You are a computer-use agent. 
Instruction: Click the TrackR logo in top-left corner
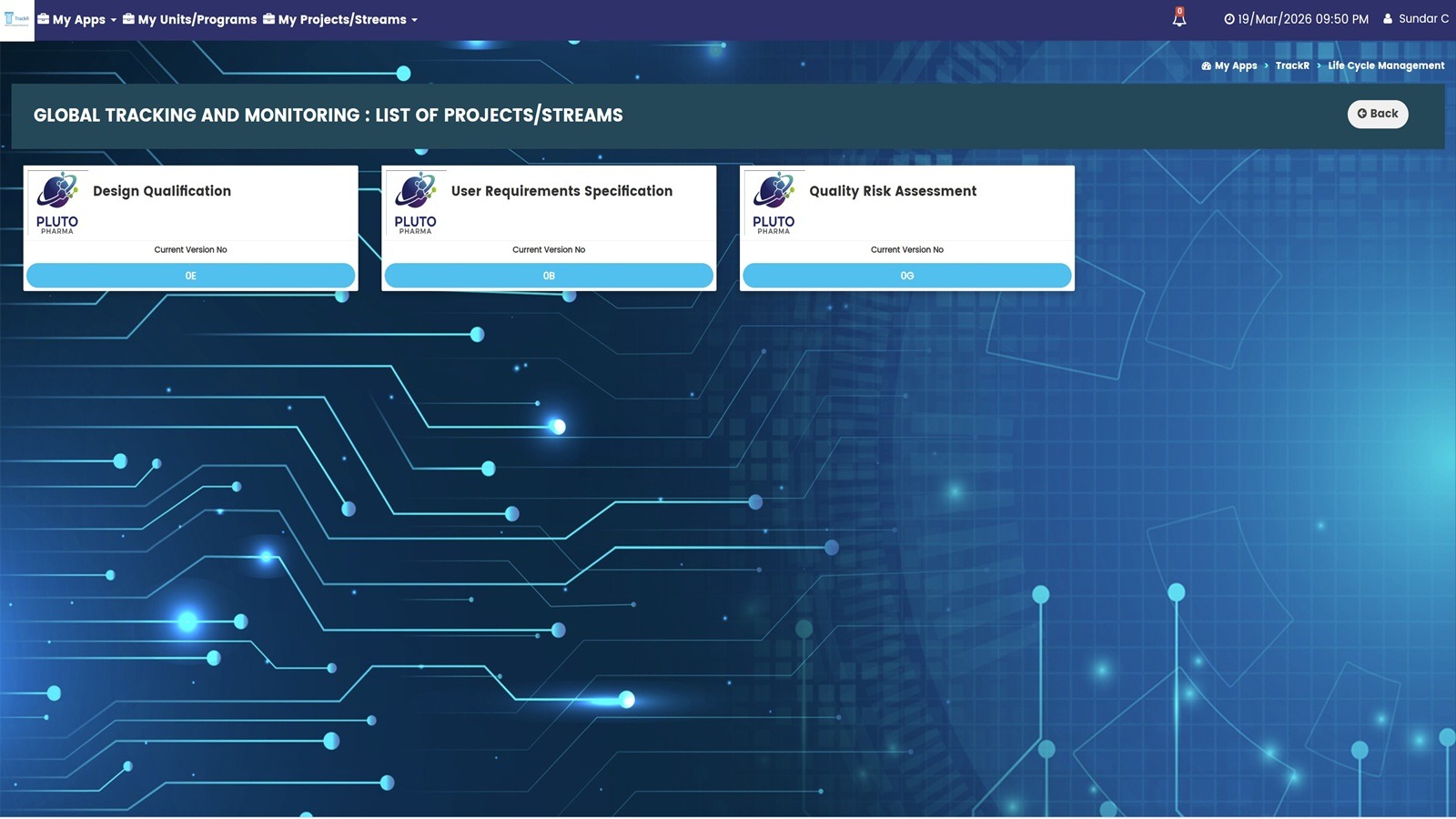pos(16,19)
